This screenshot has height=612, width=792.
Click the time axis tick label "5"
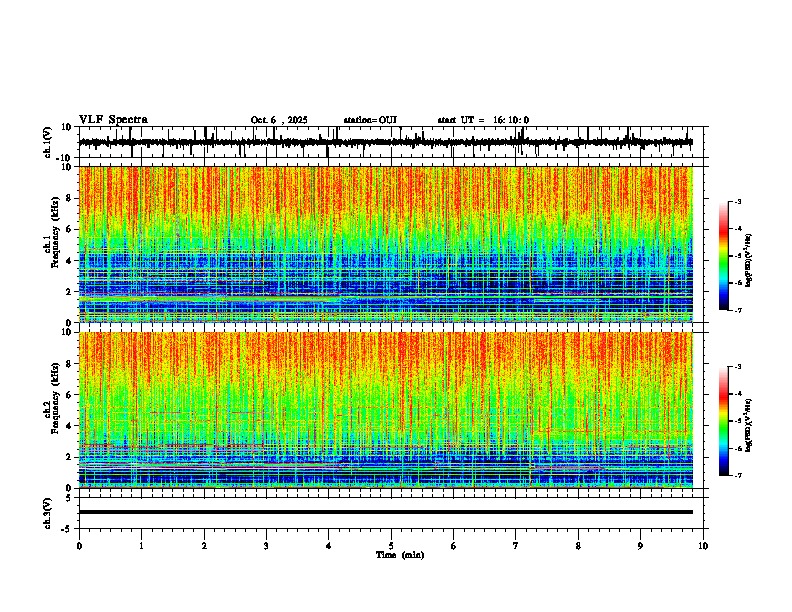391,546
